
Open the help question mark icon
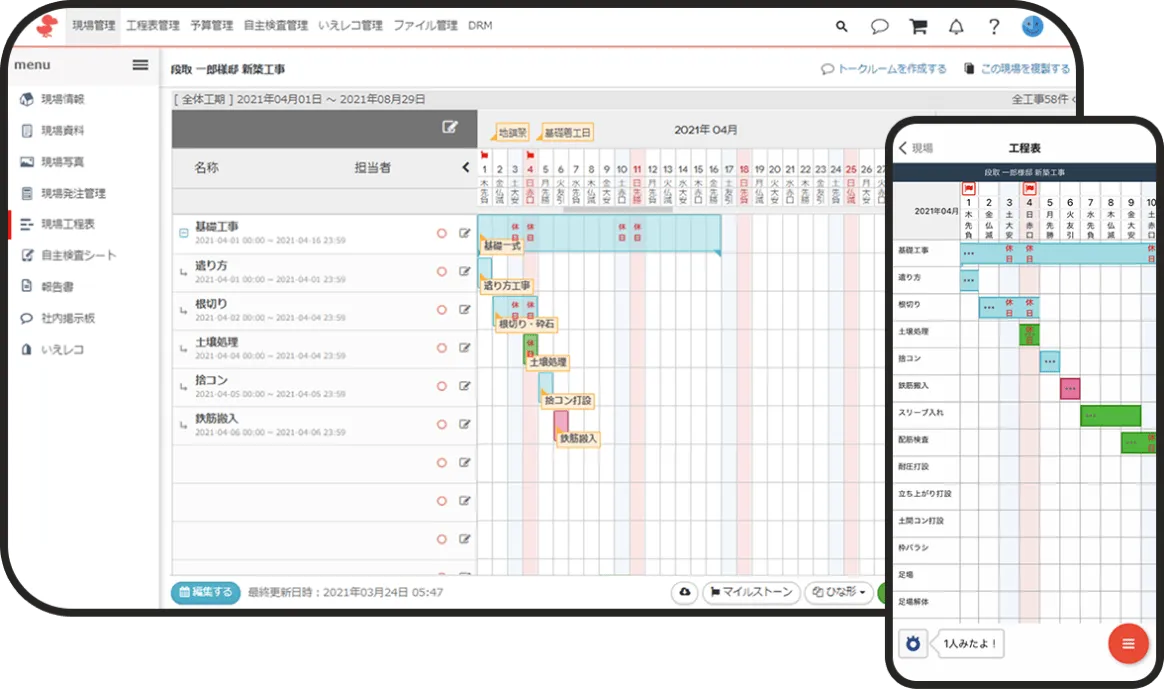(x=994, y=27)
